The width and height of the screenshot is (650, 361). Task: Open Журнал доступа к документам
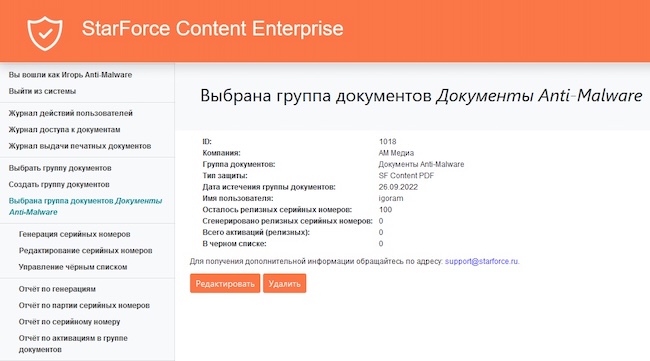click(x=64, y=130)
